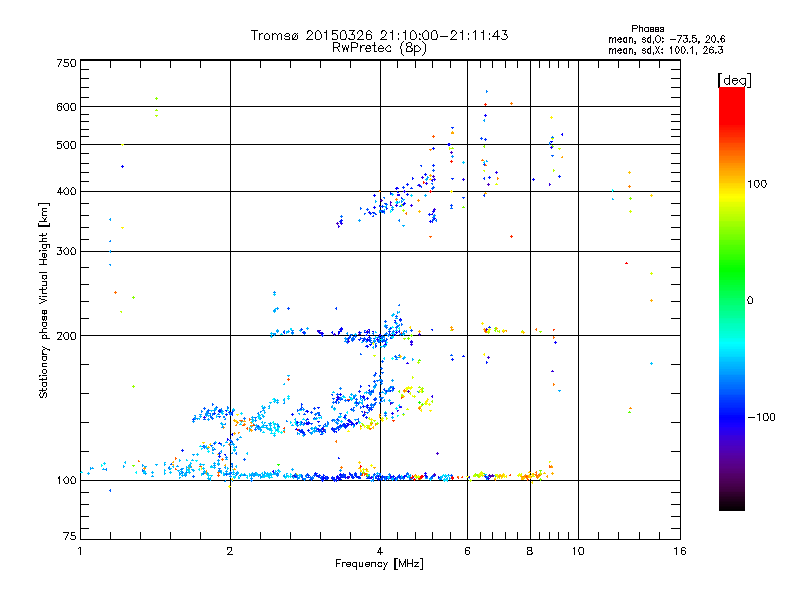
Task: Click the y-axis '750' tick label
Action: tap(66, 63)
